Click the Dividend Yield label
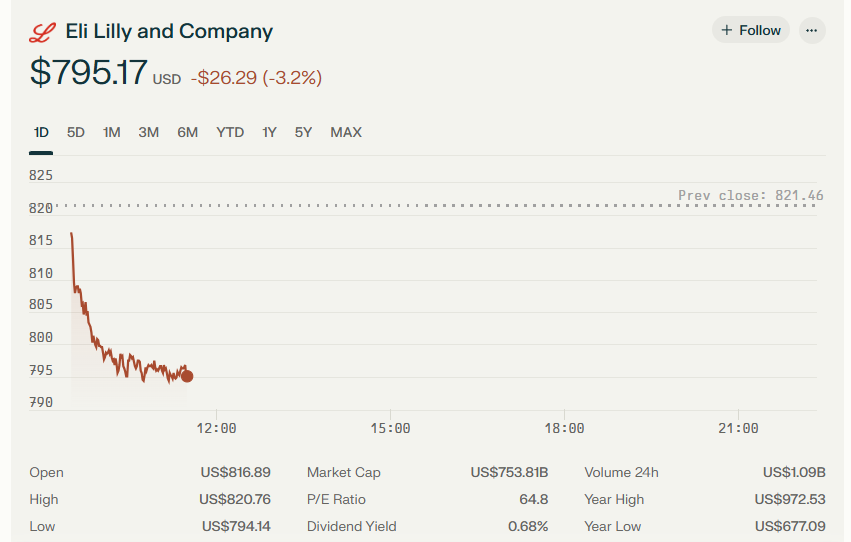Image resolution: width=851 pixels, height=542 pixels. click(352, 526)
